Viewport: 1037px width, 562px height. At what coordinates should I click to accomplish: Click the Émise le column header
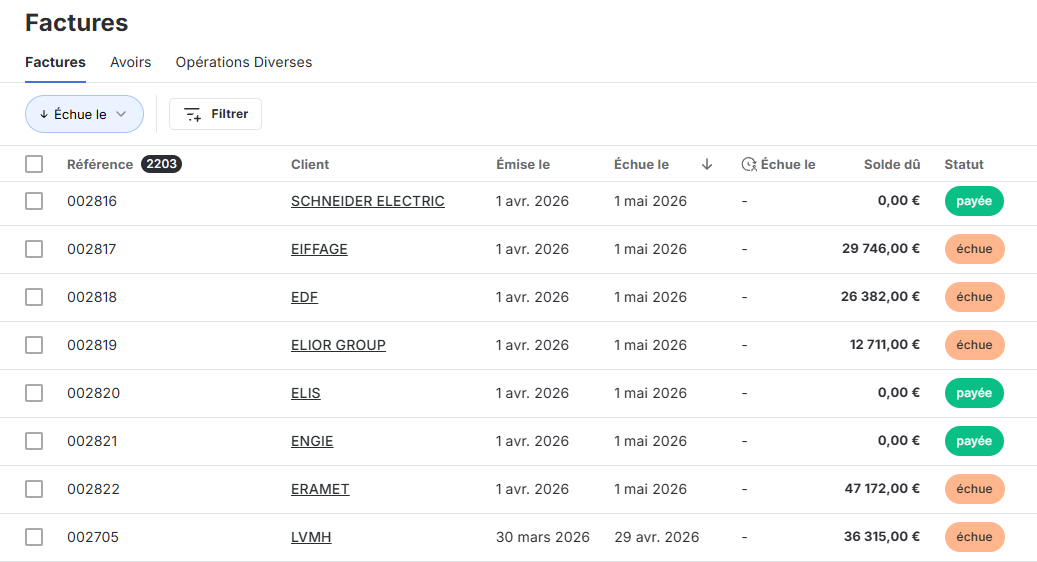tap(523, 164)
